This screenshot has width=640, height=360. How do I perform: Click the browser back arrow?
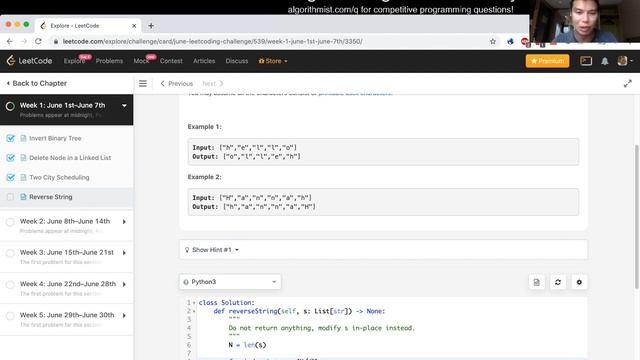[x=10, y=41]
